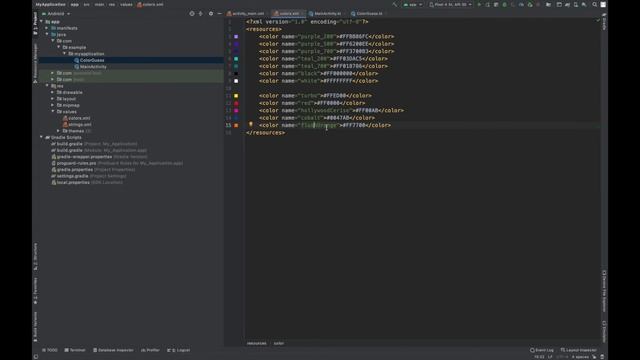Click the white gutter color swatch
The image size is (640, 360).
(236, 81)
